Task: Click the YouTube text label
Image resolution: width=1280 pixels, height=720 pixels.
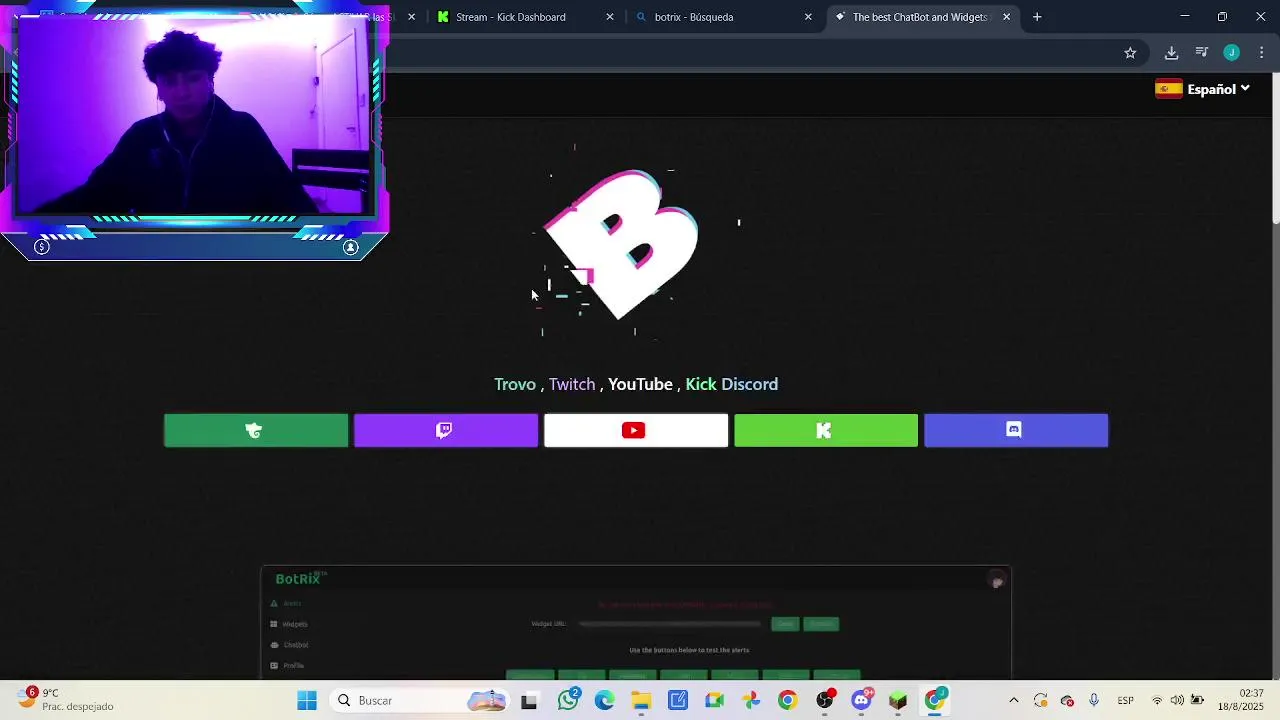Action: click(640, 384)
